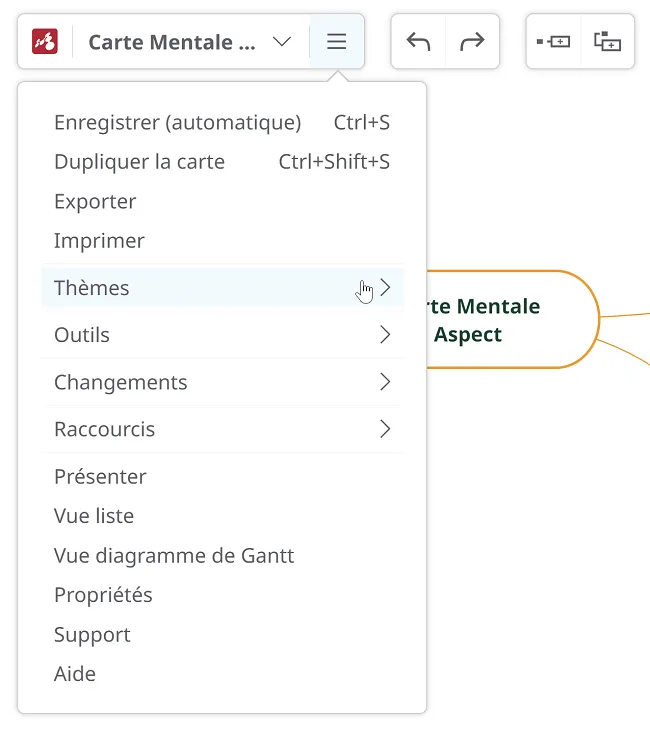Click the add sibling topic icon
The height and width of the screenshot is (735, 650).
(553, 42)
